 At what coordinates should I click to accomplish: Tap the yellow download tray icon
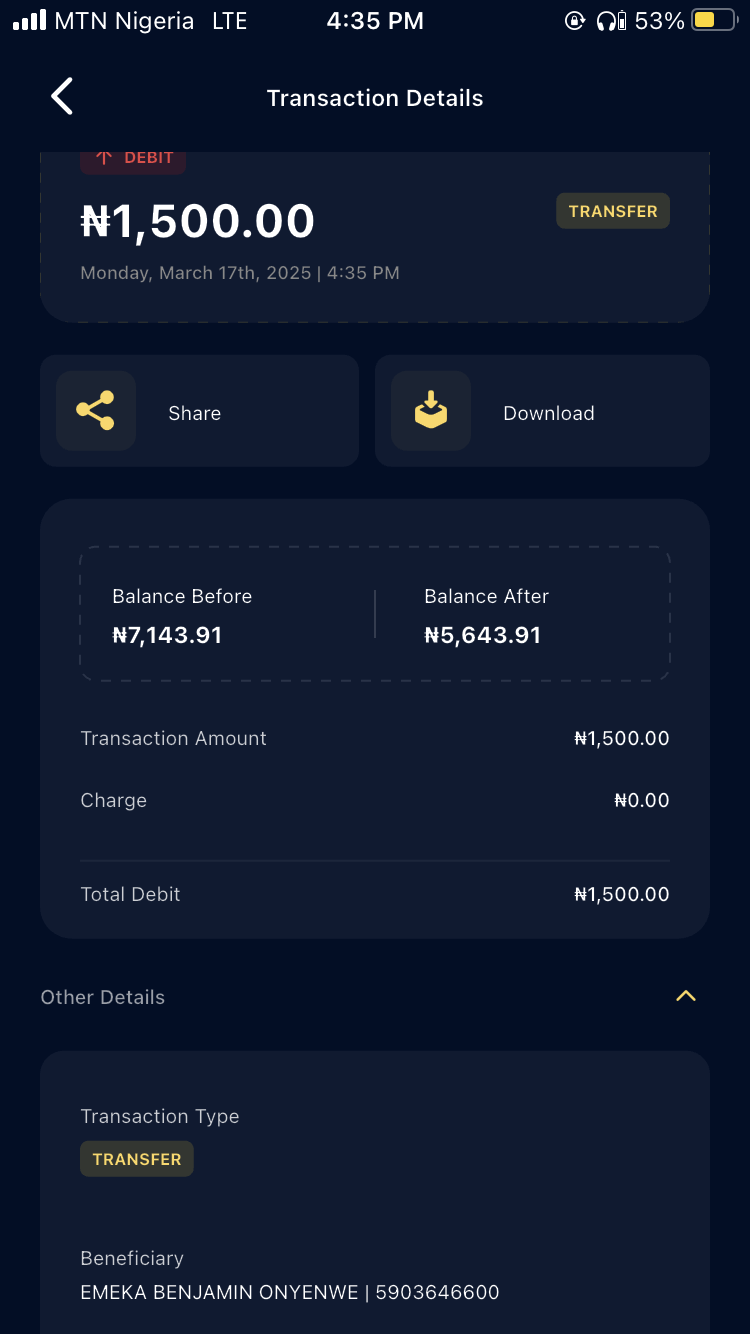click(431, 411)
